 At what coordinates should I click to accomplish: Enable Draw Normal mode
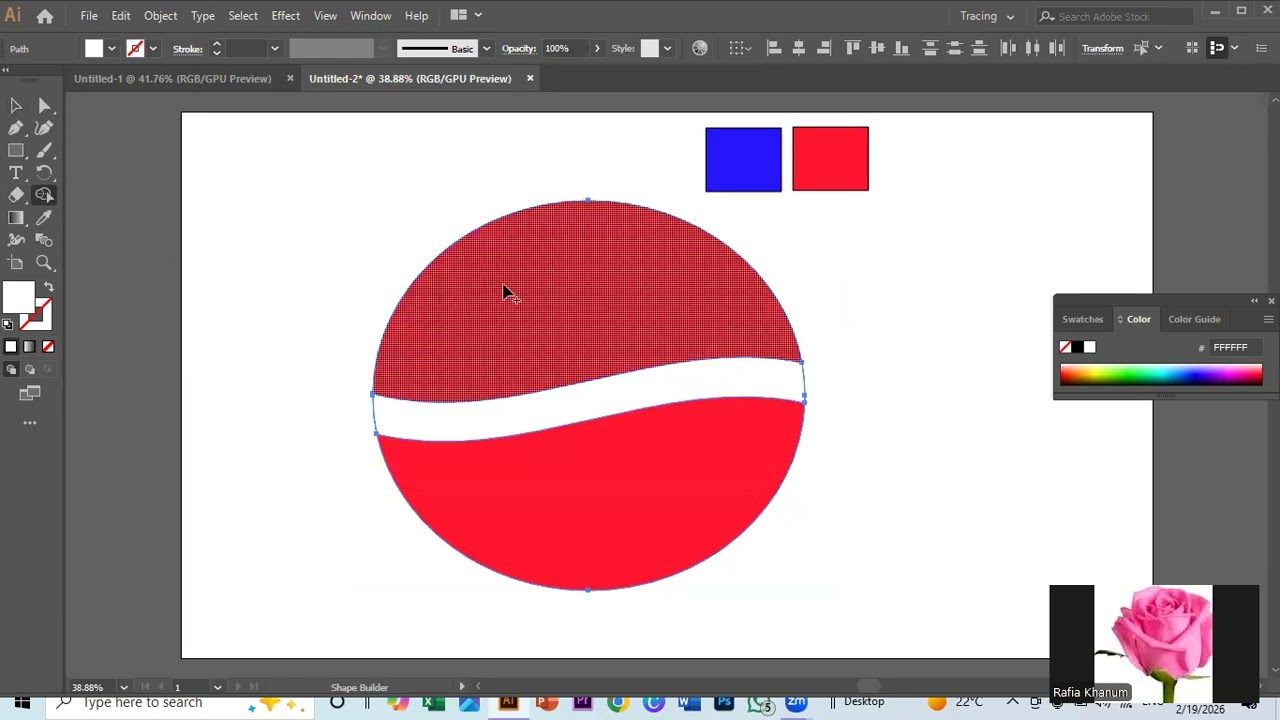[x=11, y=369]
